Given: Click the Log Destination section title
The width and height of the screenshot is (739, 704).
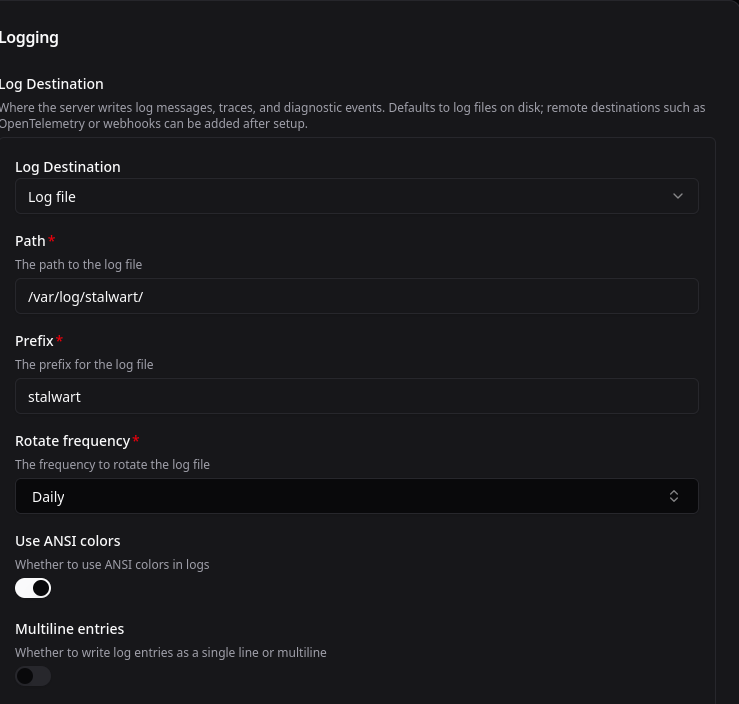Looking at the screenshot, I should [51, 84].
